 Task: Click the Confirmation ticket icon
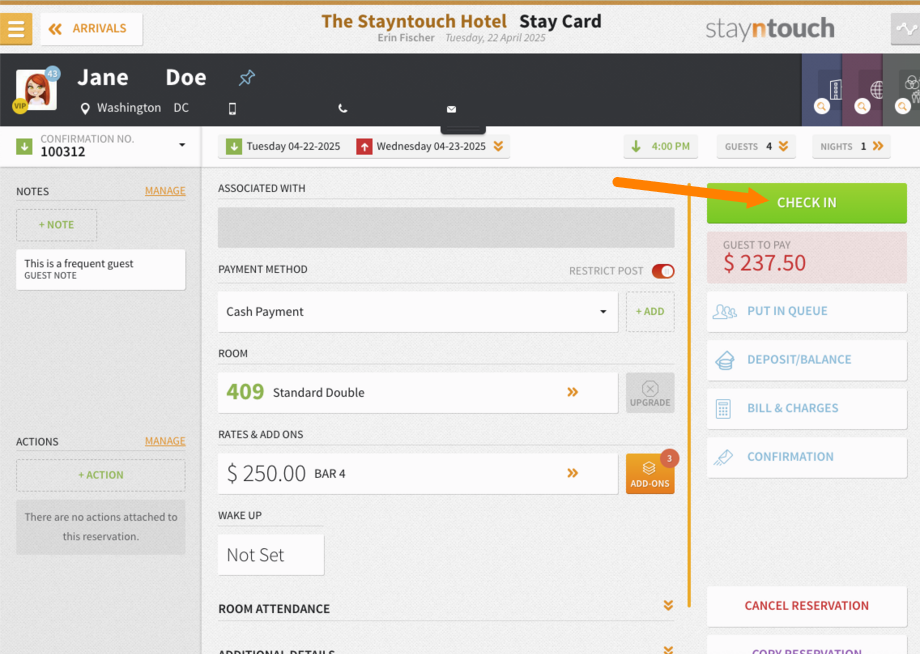723,458
